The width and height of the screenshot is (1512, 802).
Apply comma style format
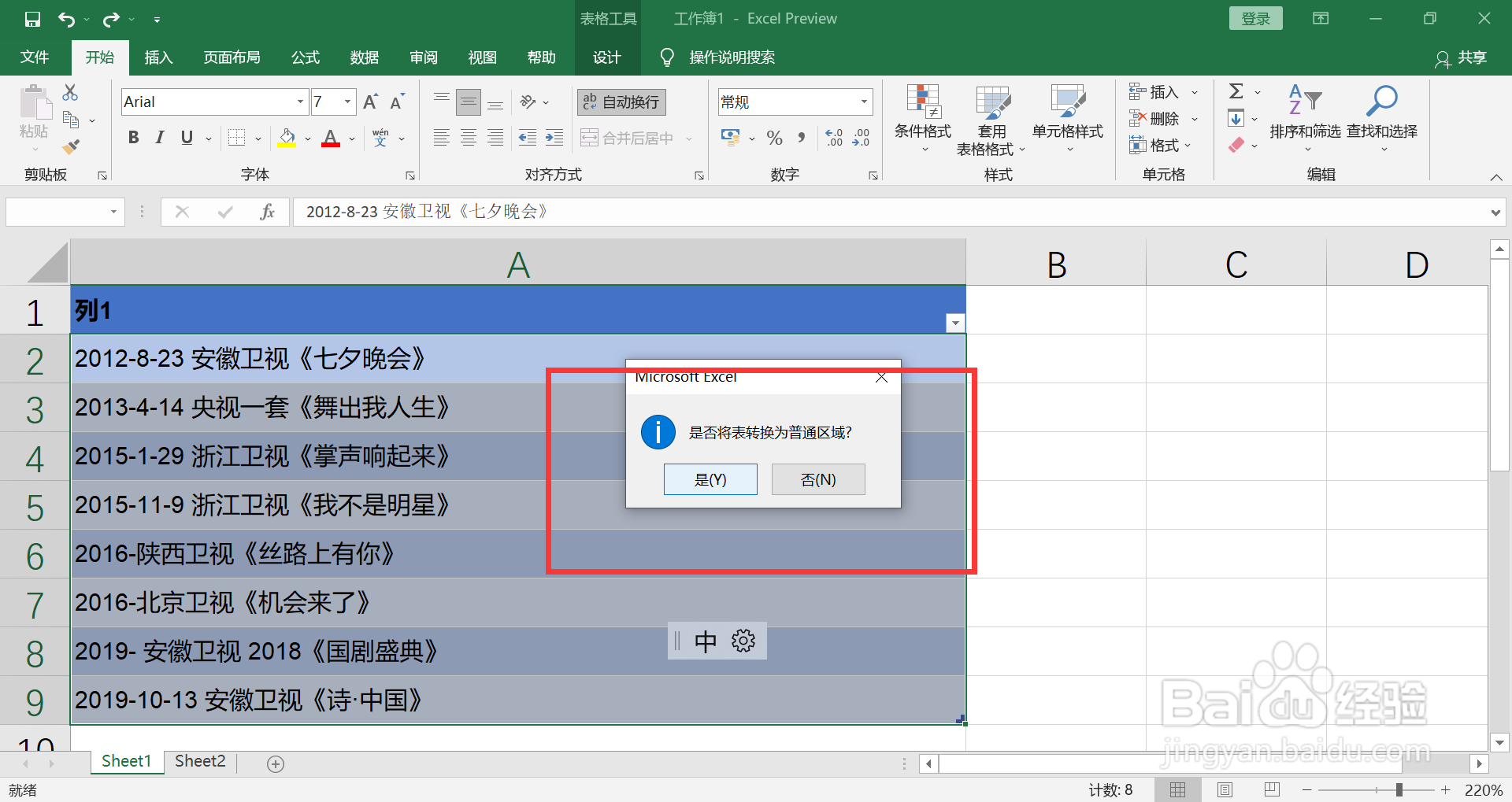(801, 138)
